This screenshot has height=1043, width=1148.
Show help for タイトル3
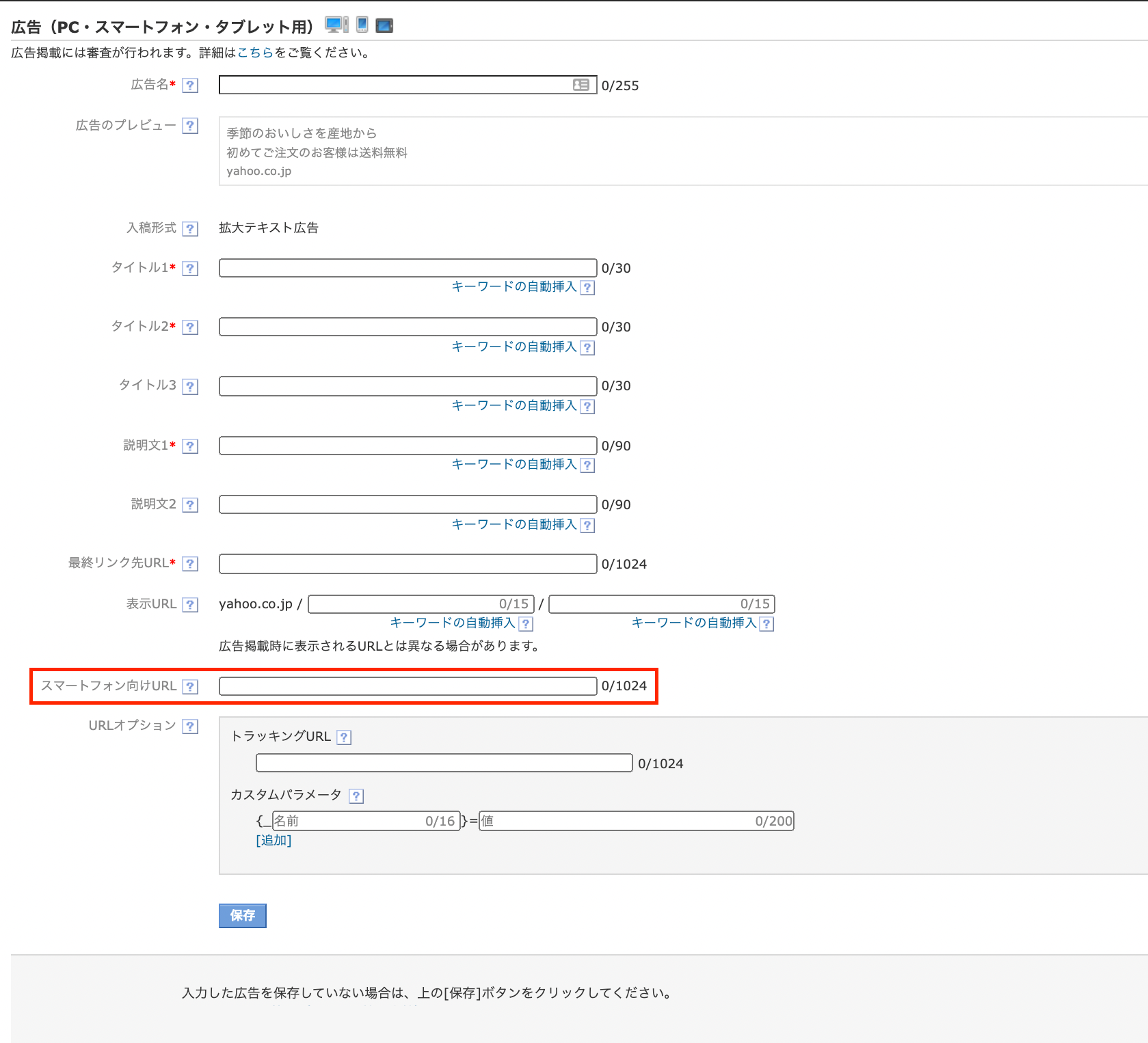(x=191, y=386)
